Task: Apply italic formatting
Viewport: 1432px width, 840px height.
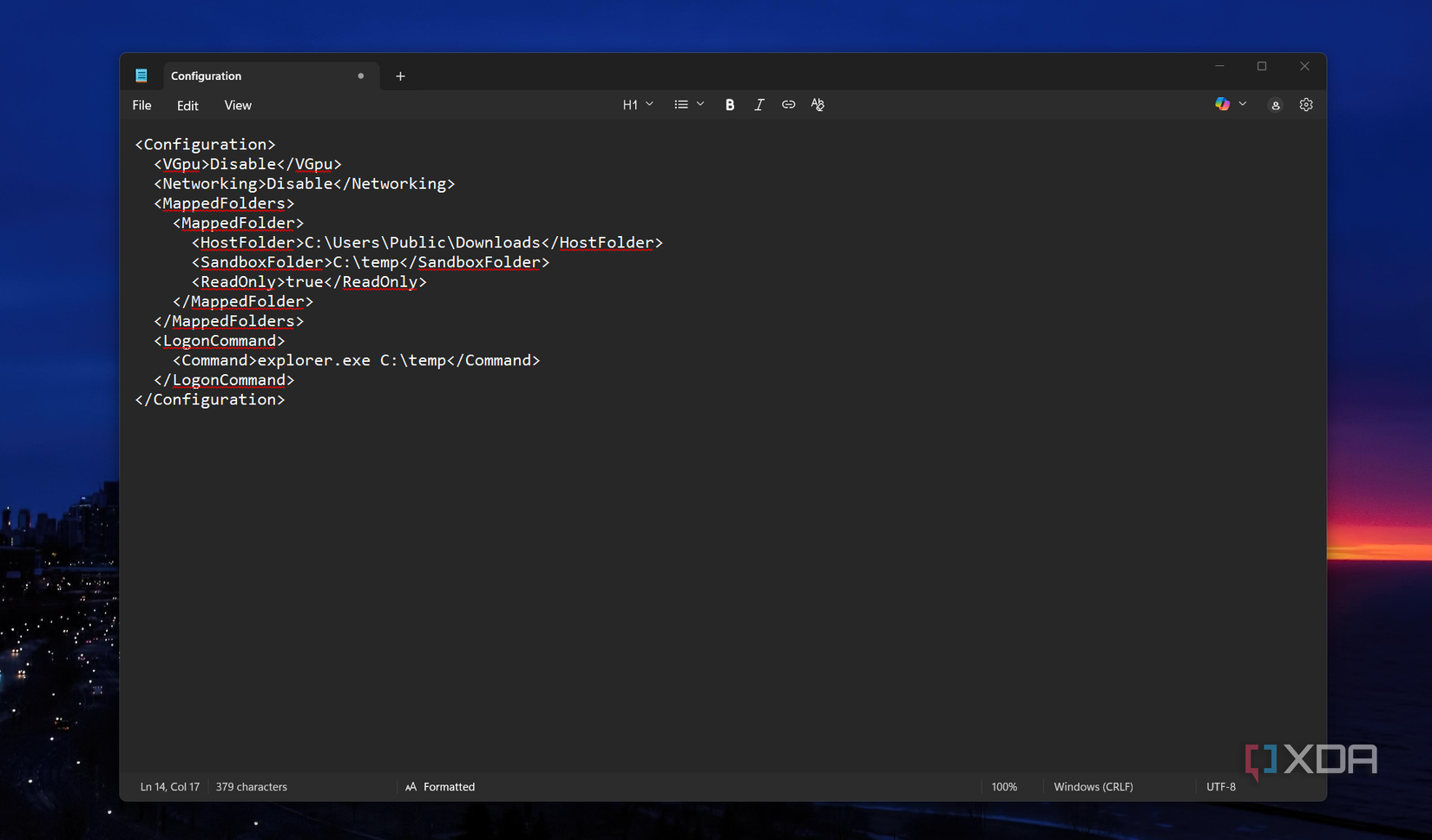Action: 759,104
